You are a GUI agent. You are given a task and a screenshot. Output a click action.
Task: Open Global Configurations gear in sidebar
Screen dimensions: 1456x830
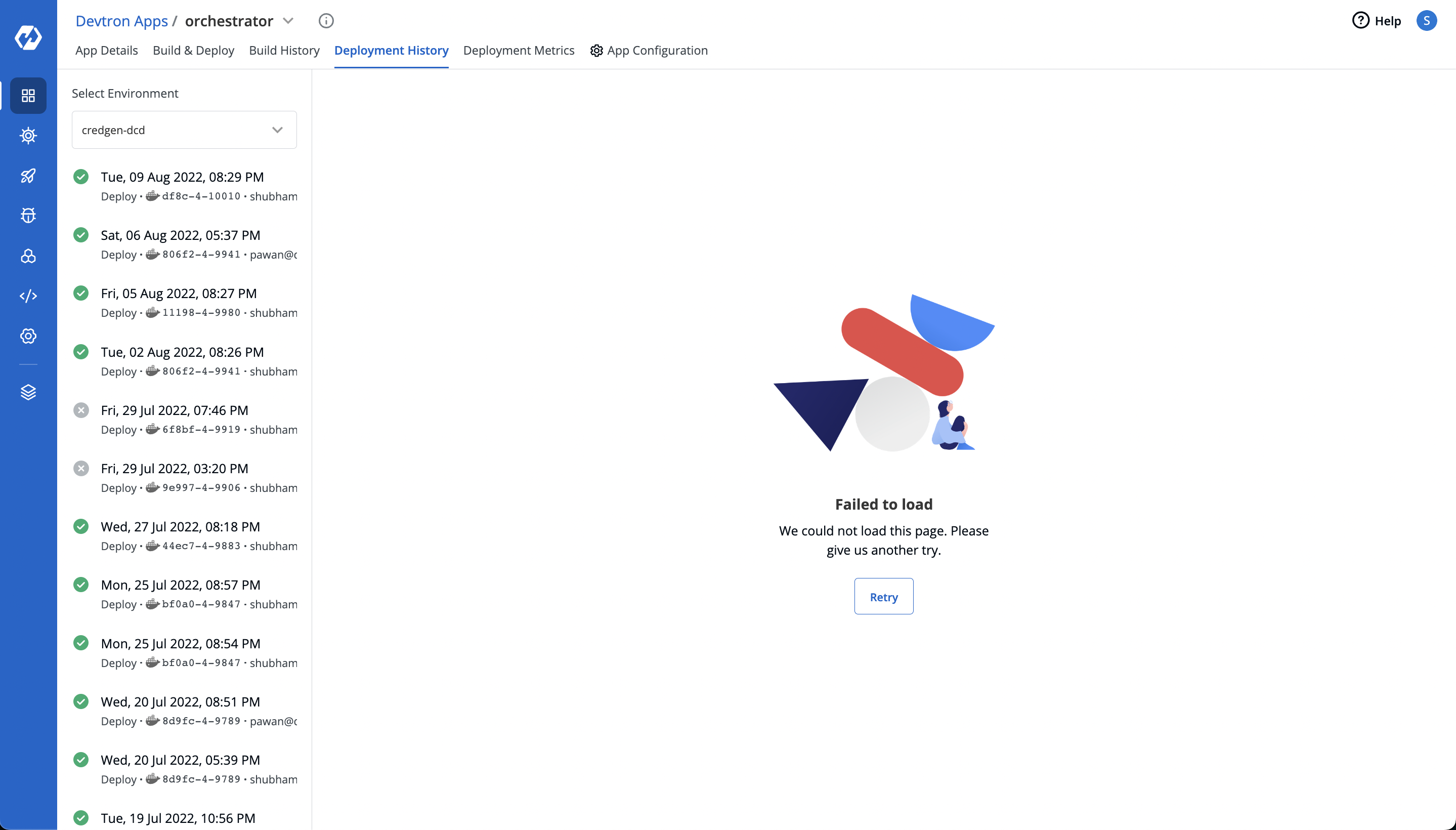click(x=28, y=336)
